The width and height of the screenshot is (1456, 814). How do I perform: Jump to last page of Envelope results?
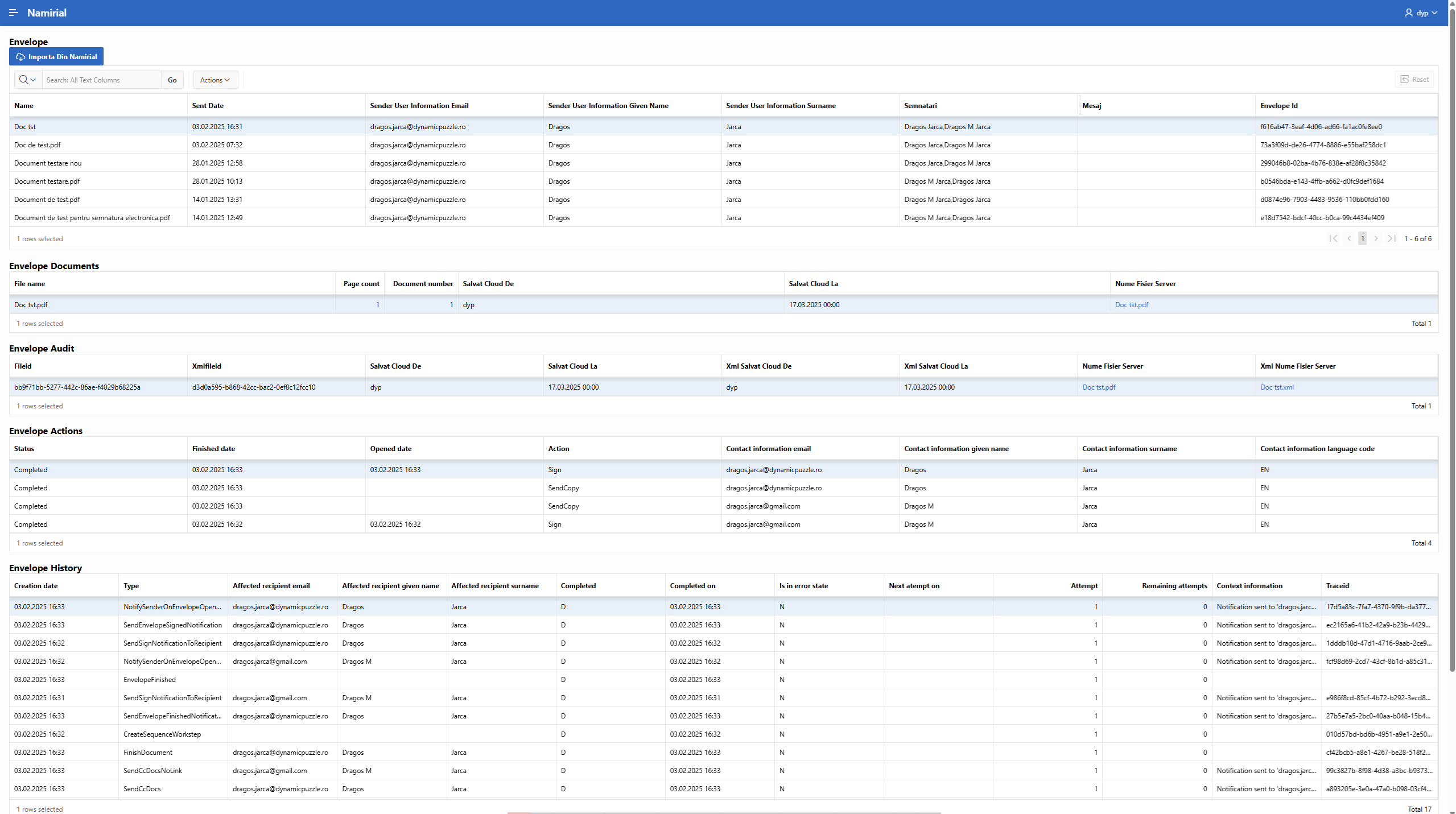pos(1391,238)
